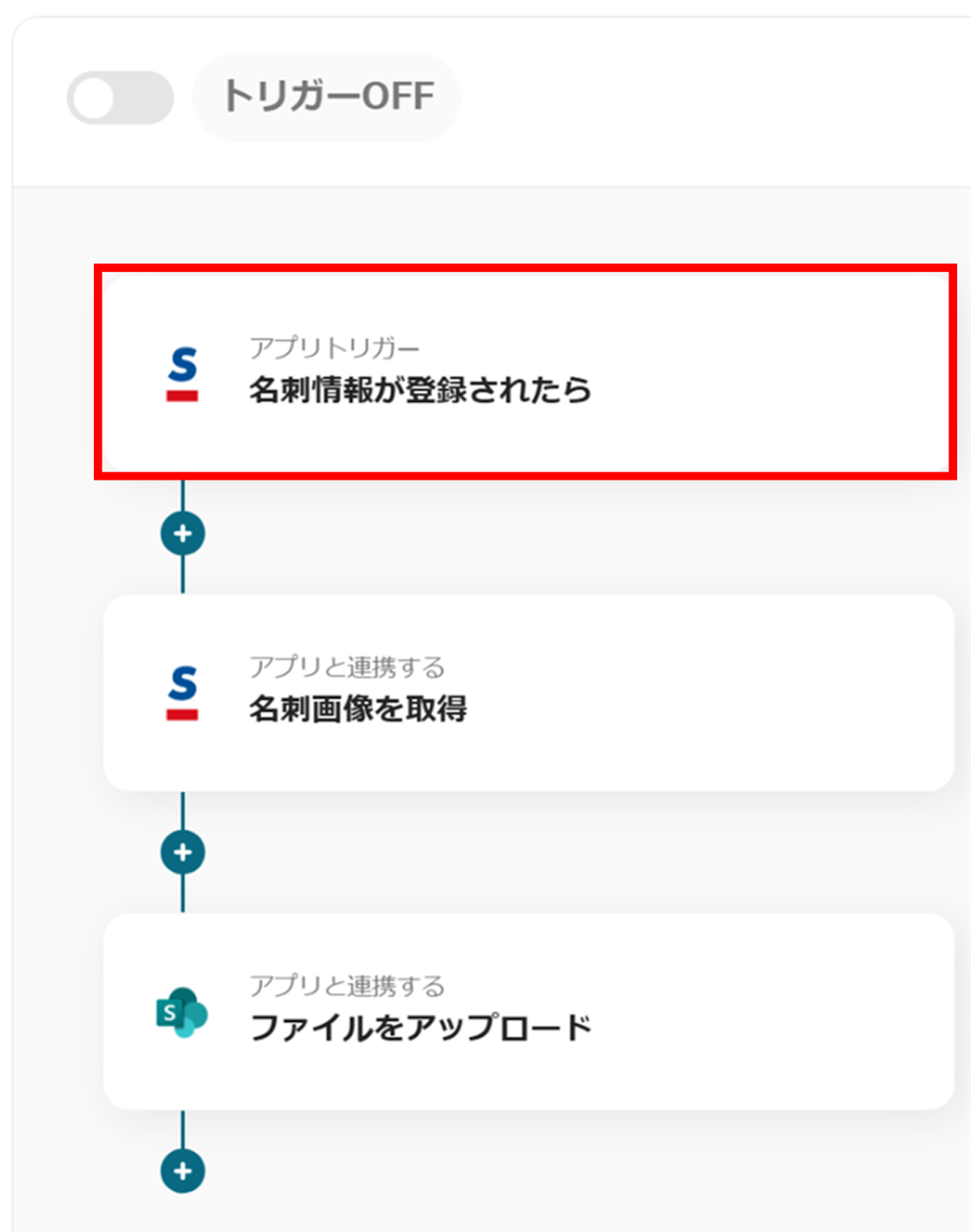Screen dimensions: 971x1232
Task: Select the ファイルをアップロード card's empty right side
Action: pyautogui.click(x=770, y=1012)
